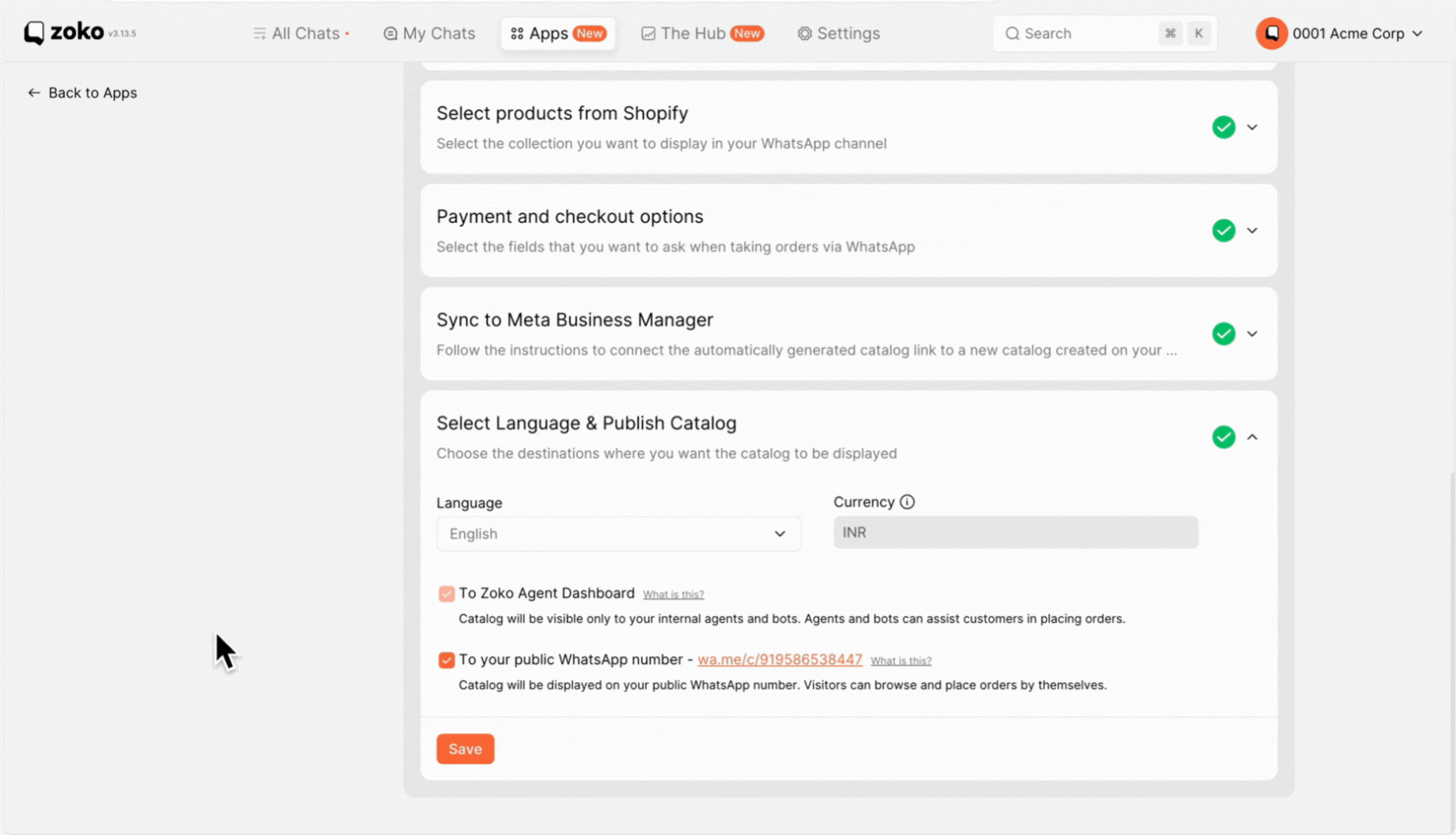Go Back to Apps

[82, 92]
